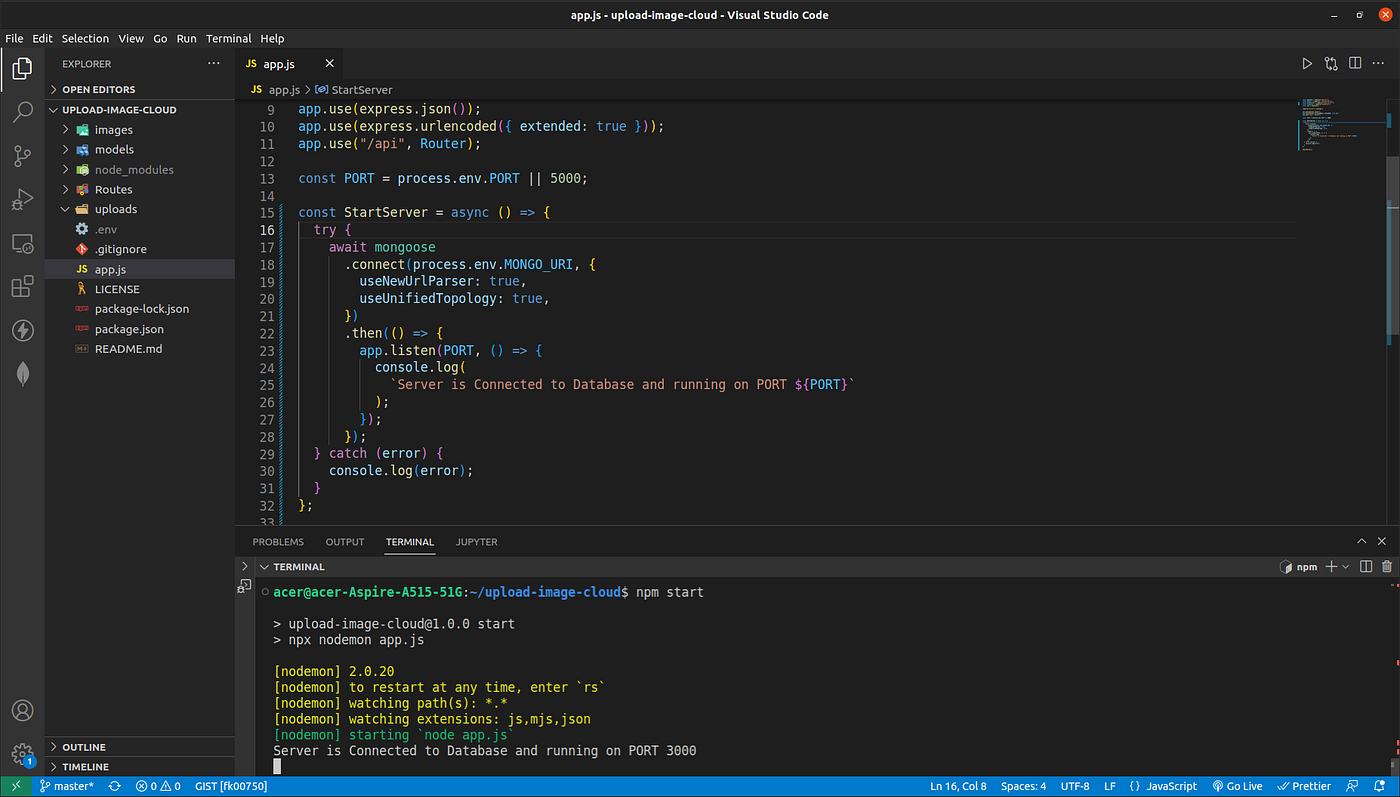Viewport: 1400px width, 797px height.
Task: Open the Source Control view
Action: 22,156
